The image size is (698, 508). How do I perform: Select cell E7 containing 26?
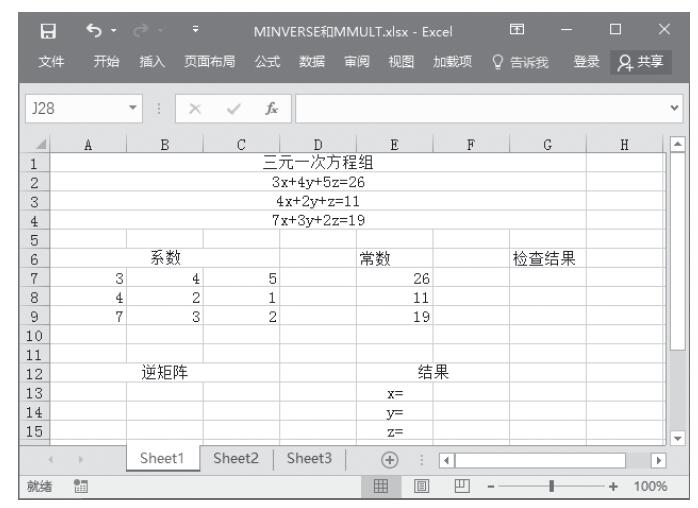[x=395, y=277]
